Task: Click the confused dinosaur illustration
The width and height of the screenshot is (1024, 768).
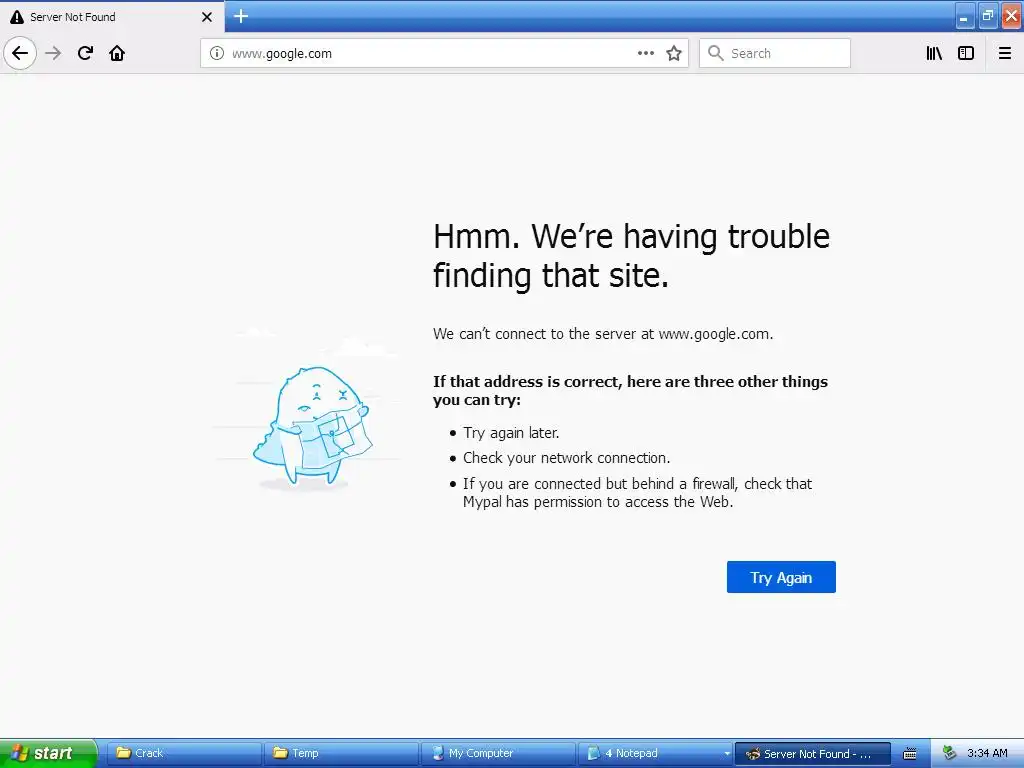Action: pos(312,424)
